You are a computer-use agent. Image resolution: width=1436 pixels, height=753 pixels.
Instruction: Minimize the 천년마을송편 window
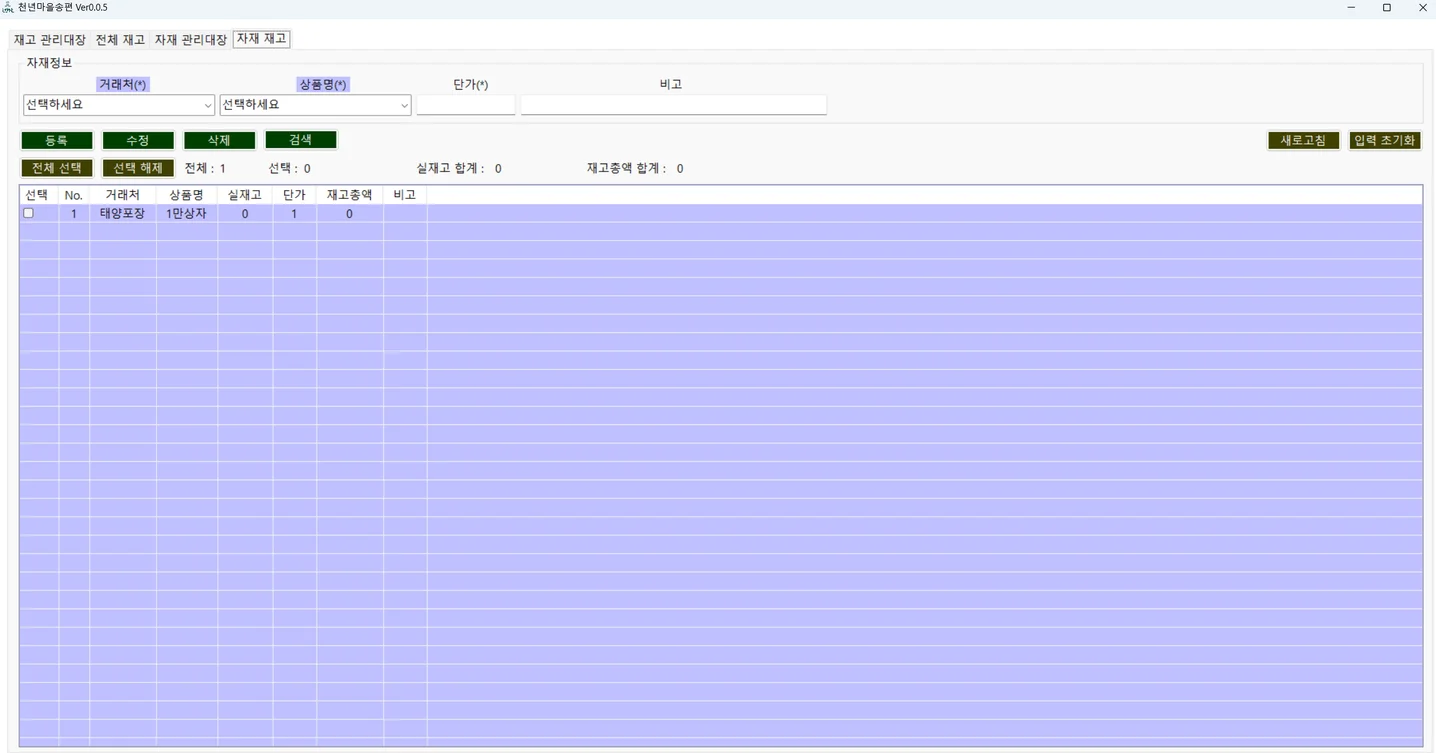1351,8
